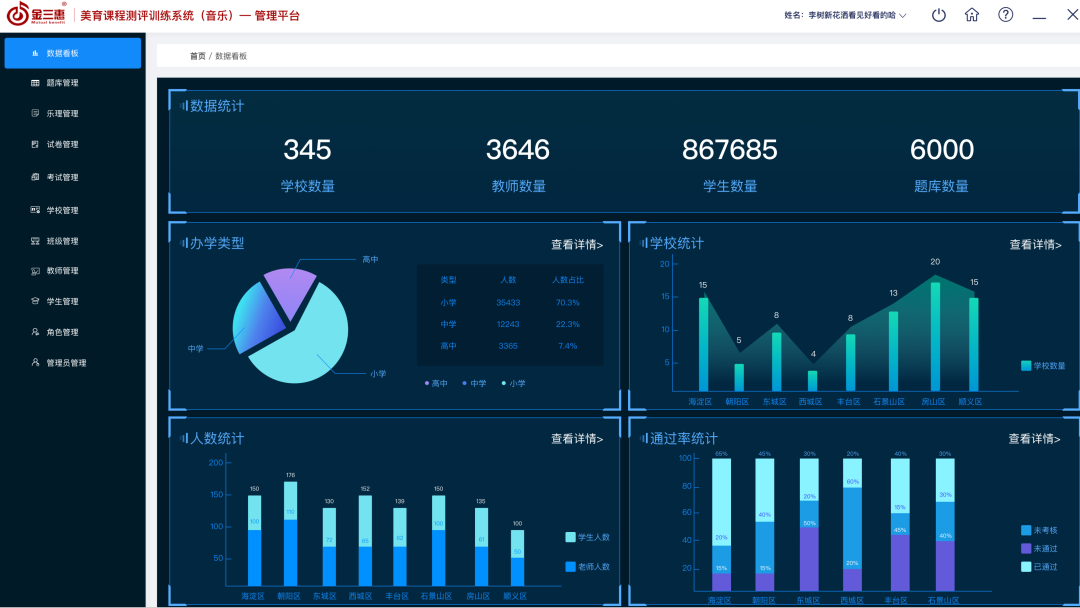This screenshot has width=1080, height=608.
Task: Click the 试卷管理 sidebar icon
Action: tap(36, 144)
